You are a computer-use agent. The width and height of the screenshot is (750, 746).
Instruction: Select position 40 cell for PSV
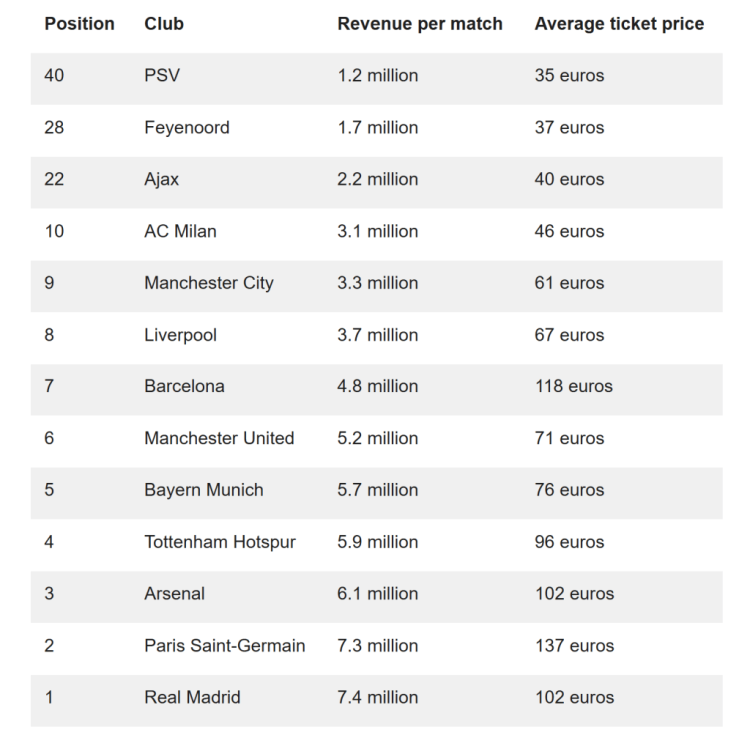54,75
